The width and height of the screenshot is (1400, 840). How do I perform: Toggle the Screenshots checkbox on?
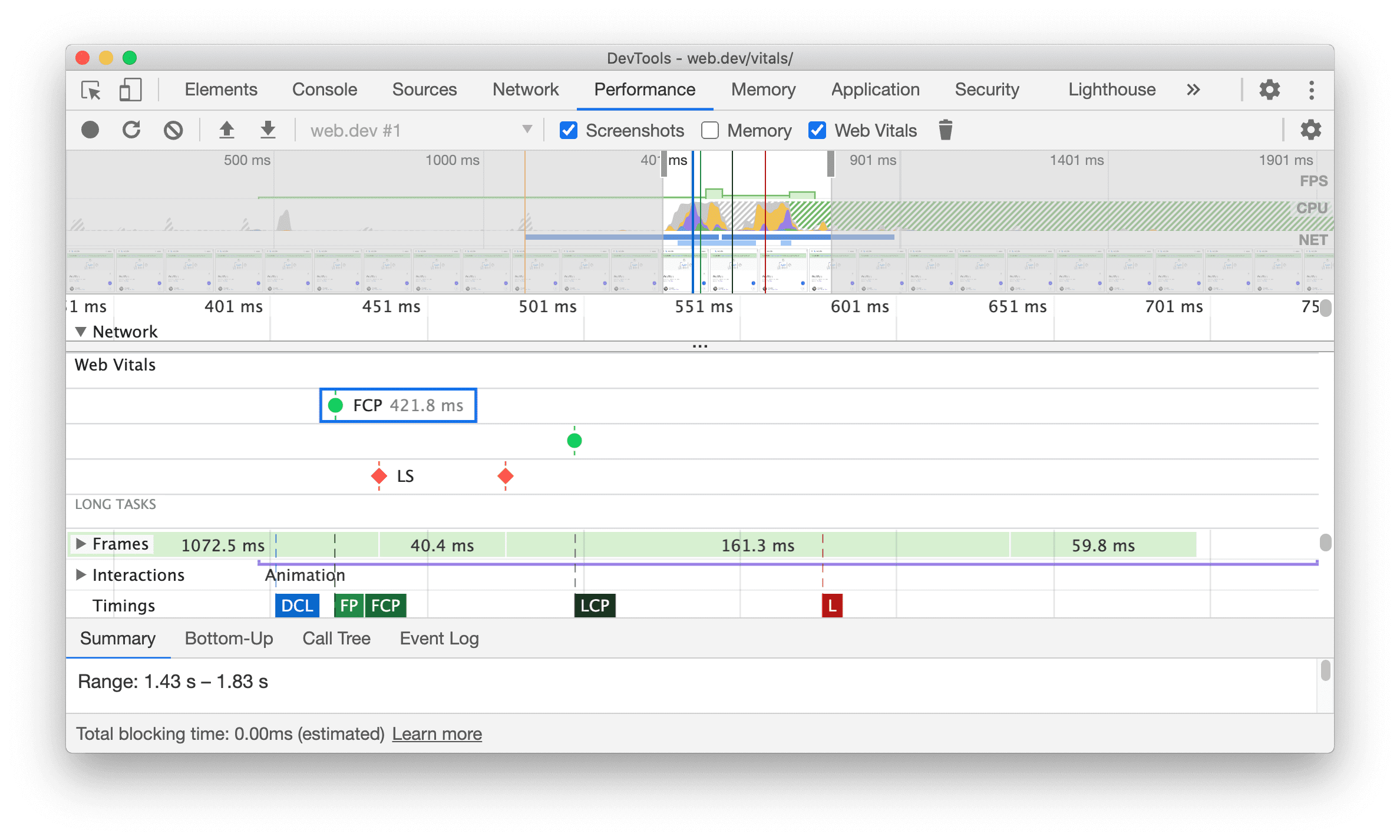click(x=566, y=131)
